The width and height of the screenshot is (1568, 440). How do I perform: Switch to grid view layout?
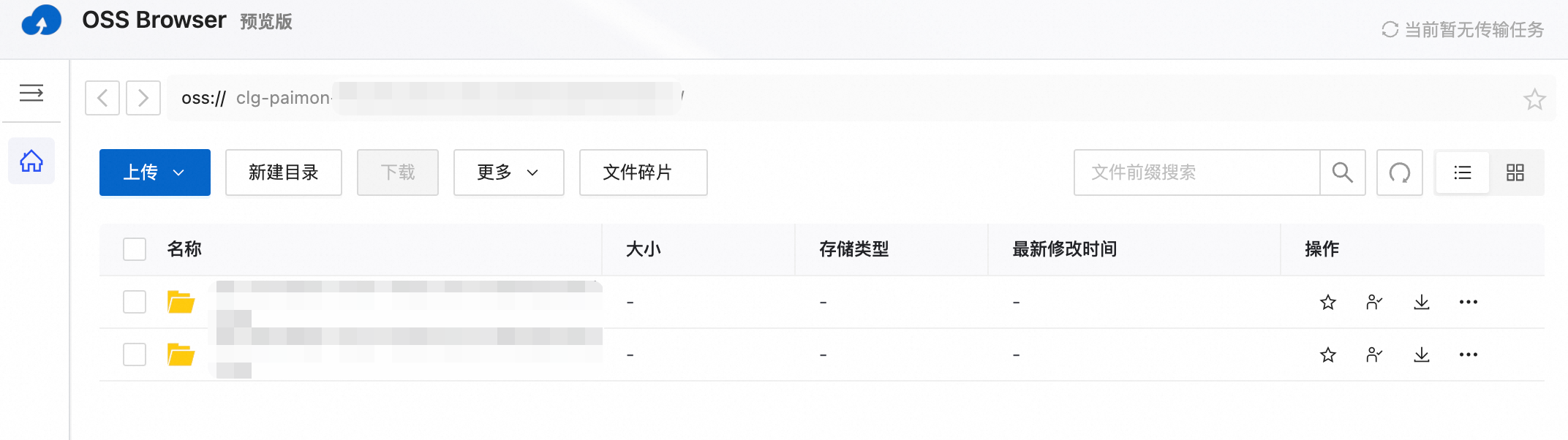pyautogui.click(x=1515, y=172)
